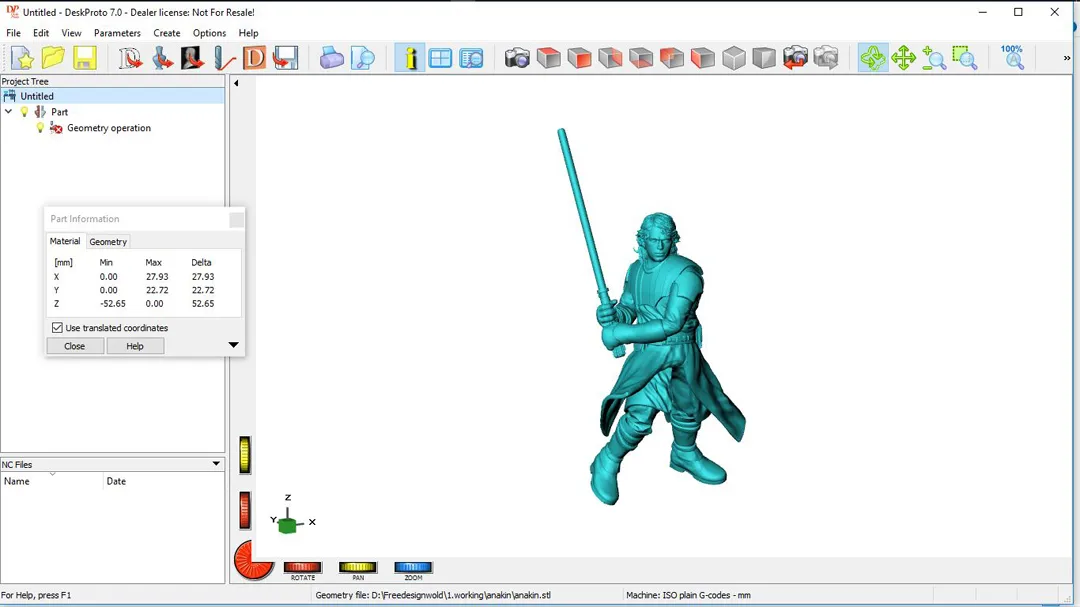The image size is (1080, 607).
Task: Click the New project star icon
Action: [22, 58]
